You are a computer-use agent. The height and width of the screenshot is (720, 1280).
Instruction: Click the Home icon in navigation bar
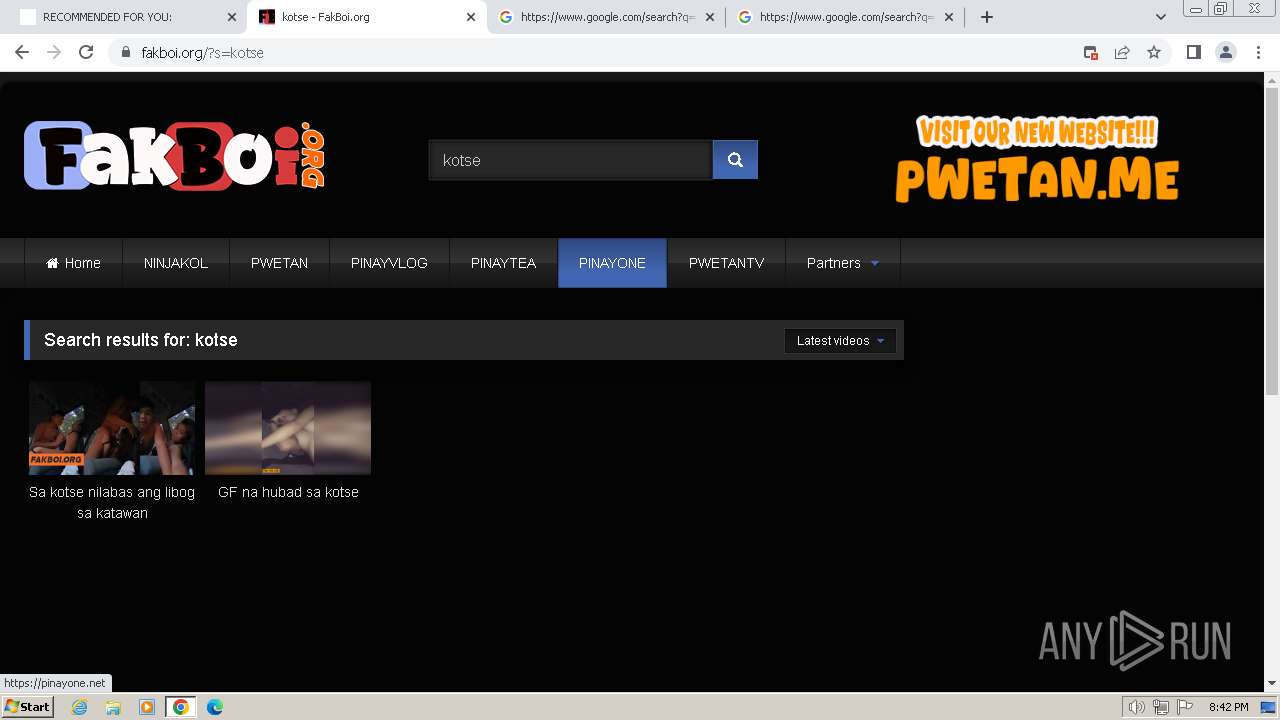[52, 263]
